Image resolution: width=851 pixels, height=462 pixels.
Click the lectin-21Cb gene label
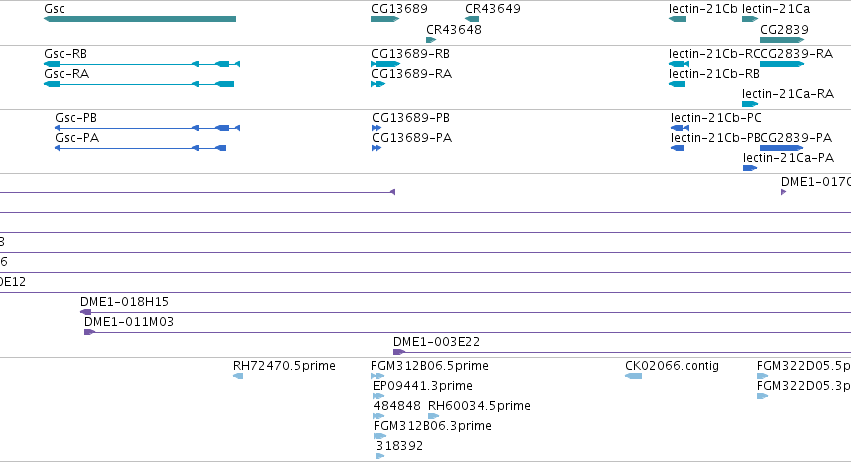703,9
